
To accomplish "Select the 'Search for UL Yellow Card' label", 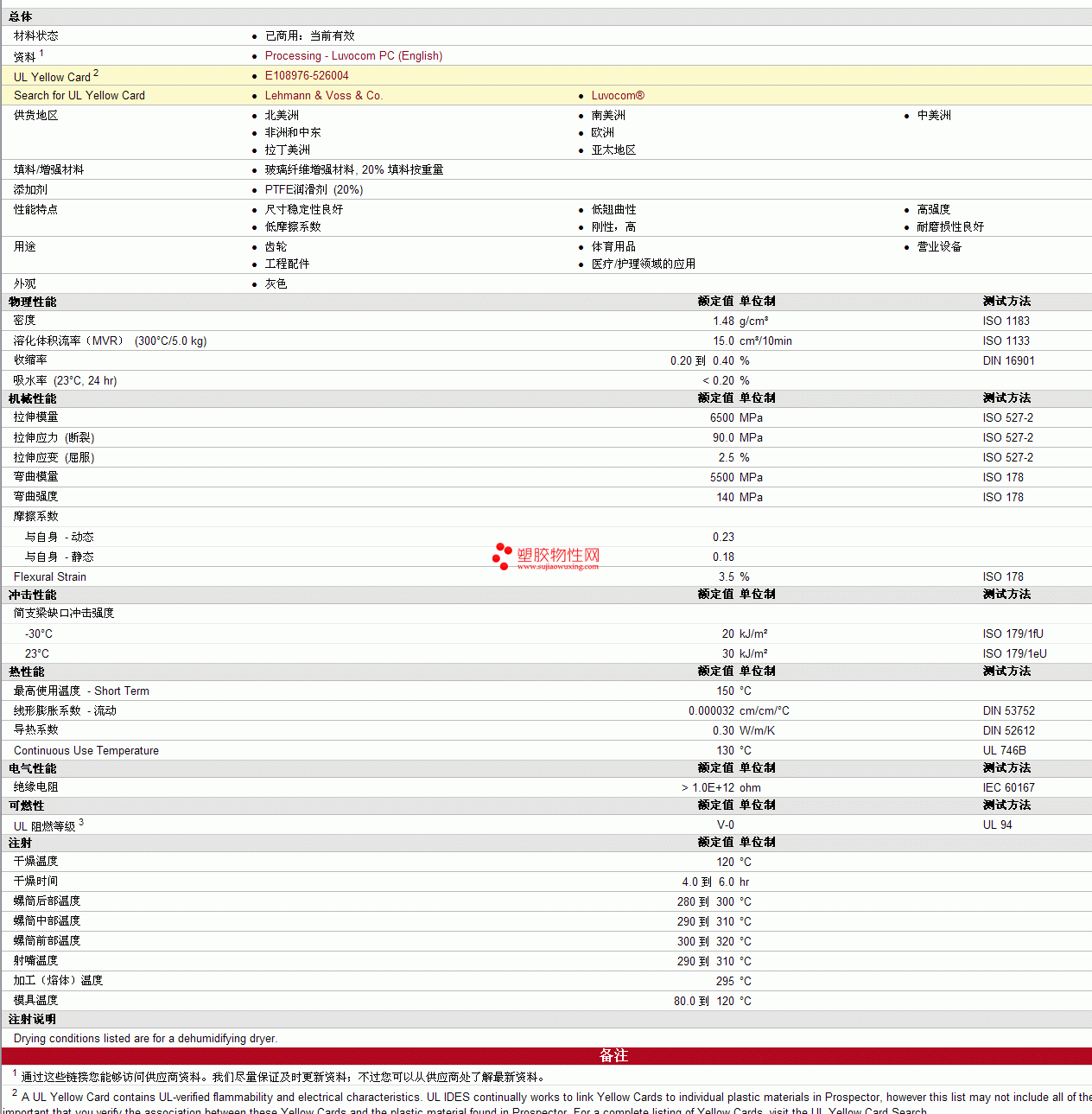I will [79, 95].
